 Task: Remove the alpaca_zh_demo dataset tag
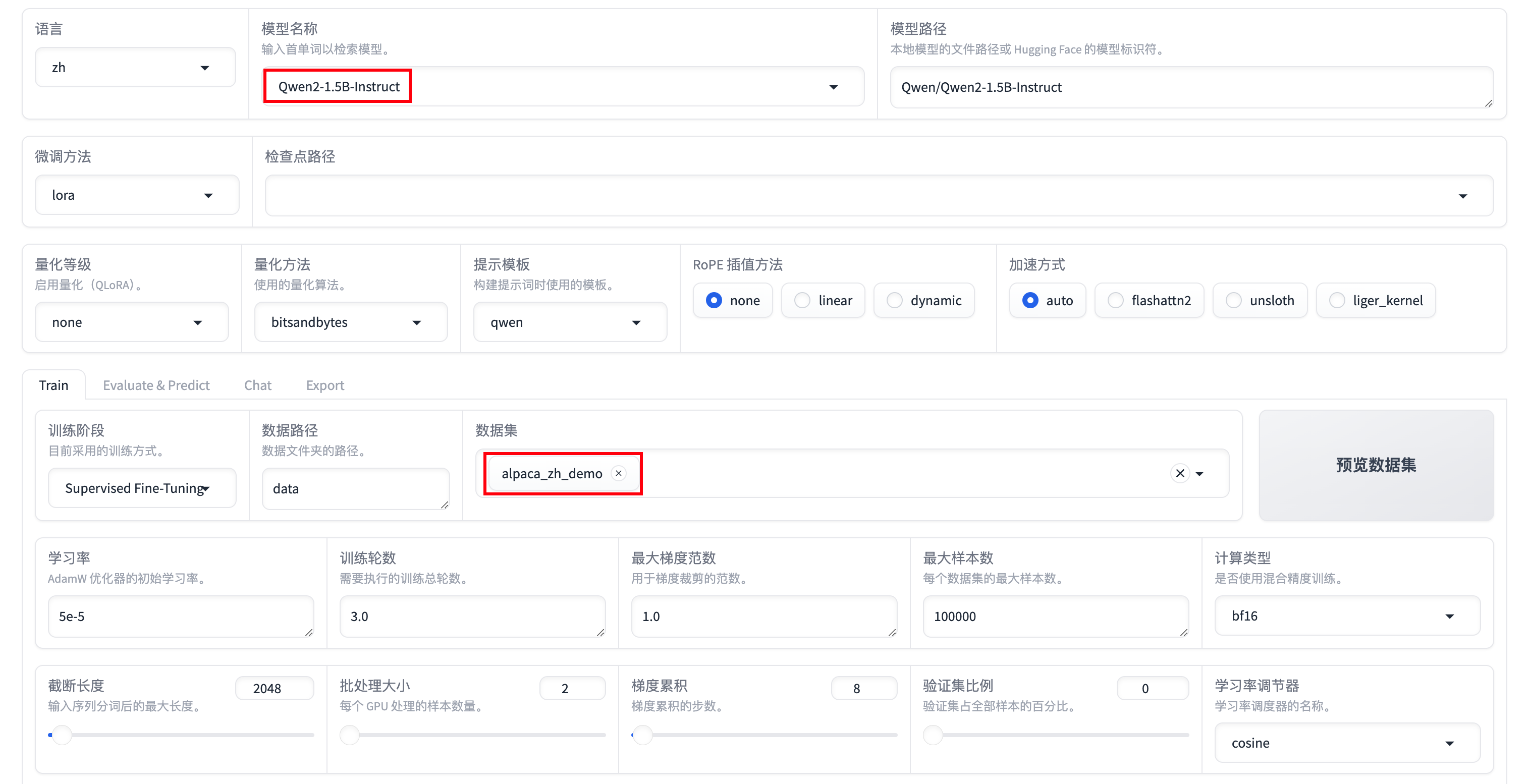coord(619,473)
